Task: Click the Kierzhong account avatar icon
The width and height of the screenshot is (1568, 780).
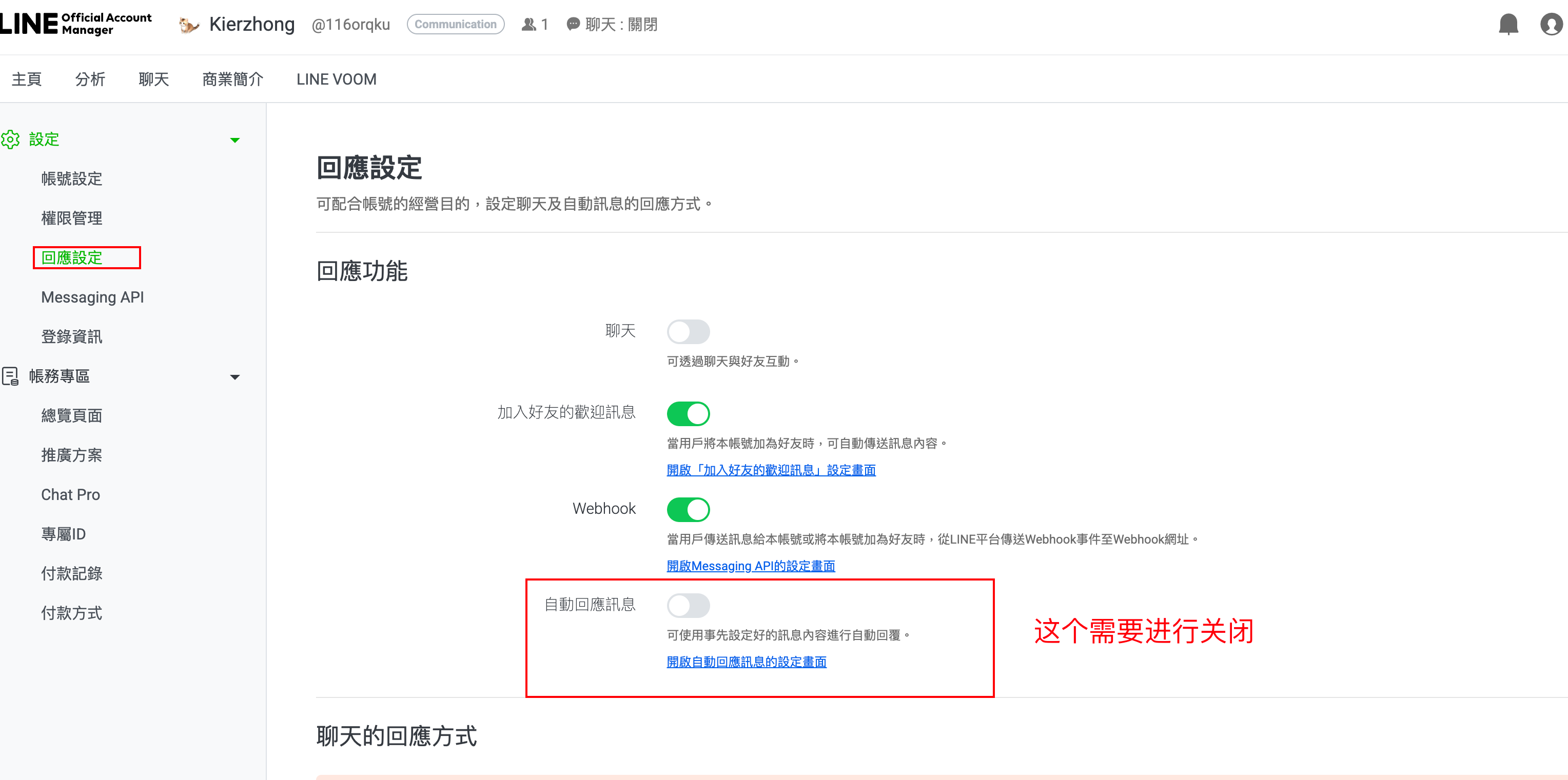Action: tap(188, 25)
